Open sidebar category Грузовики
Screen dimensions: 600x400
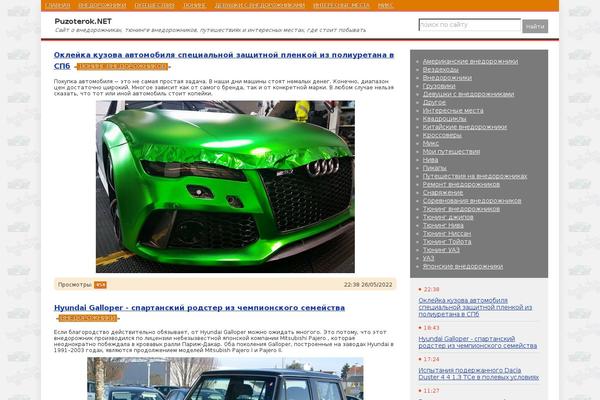(439, 86)
